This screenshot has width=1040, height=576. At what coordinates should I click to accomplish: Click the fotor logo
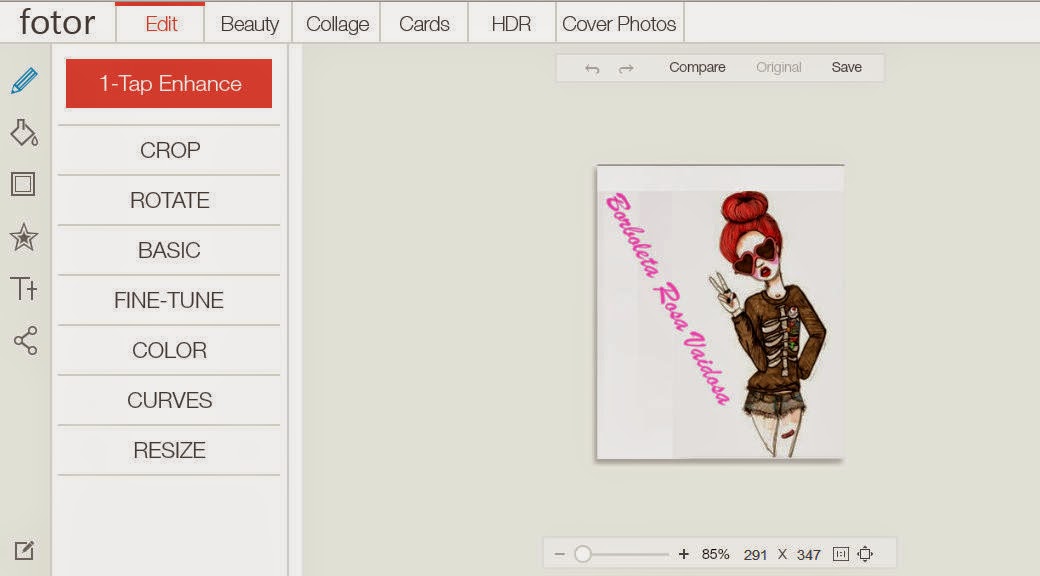[58, 22]
